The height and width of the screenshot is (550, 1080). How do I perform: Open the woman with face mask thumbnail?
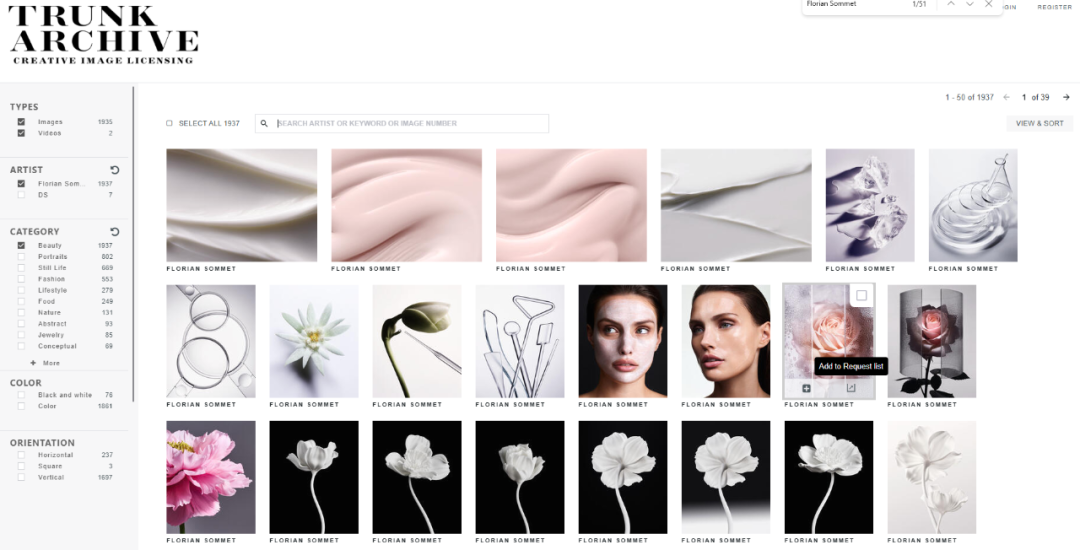[623, 341]
